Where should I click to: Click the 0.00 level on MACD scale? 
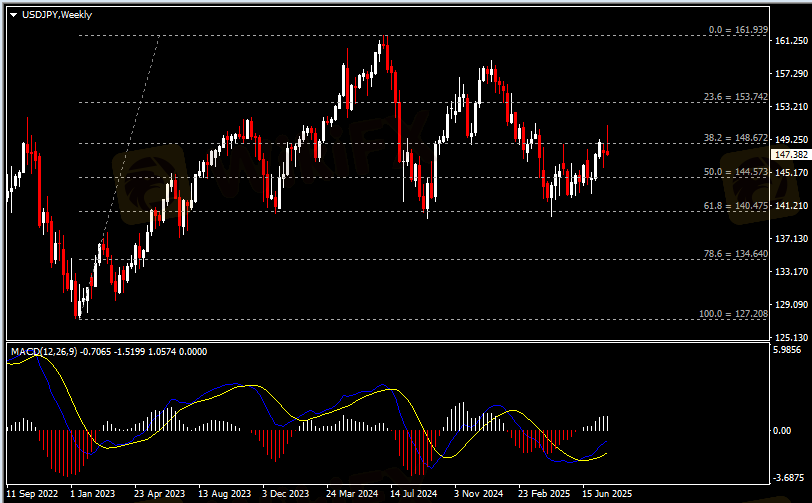783,430
